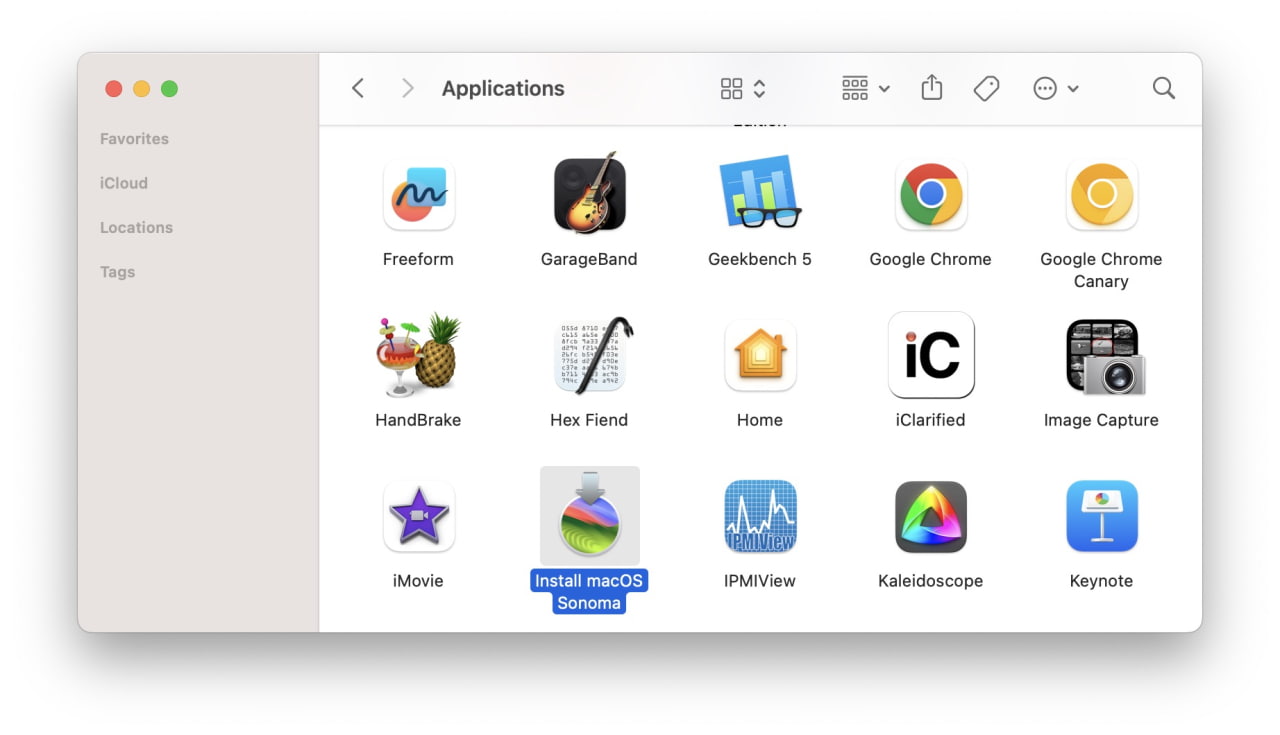This screenshot has height=735, width=1280.
Task: Open the GarageBand application
Action: (589, 195)
